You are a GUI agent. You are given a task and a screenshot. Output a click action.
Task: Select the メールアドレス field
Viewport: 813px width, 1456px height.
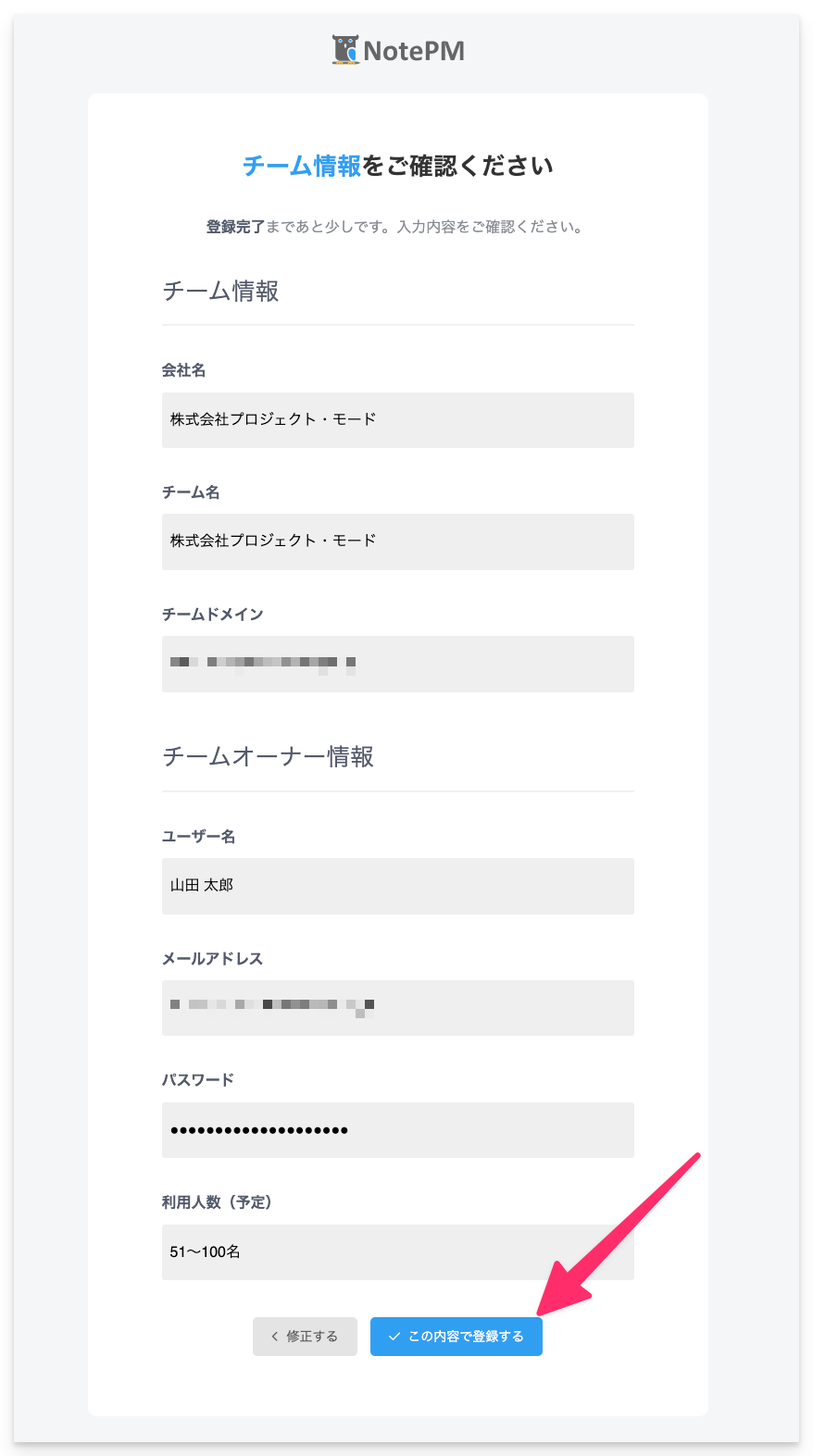(398, 1008)
